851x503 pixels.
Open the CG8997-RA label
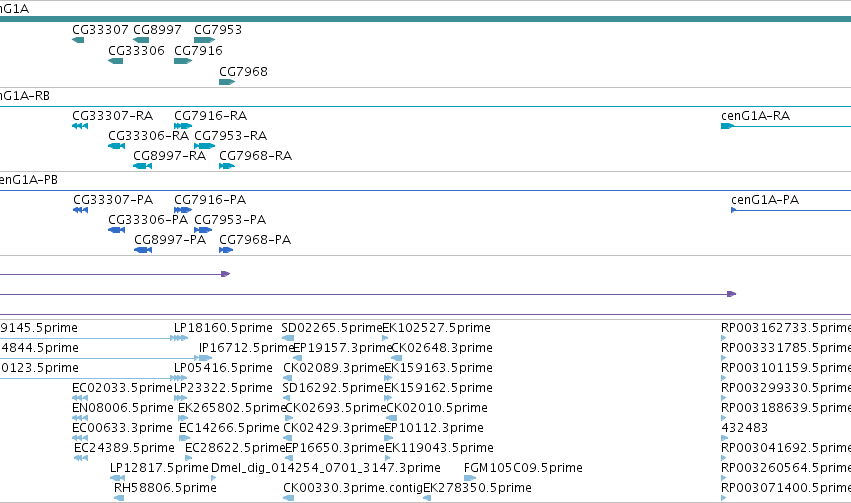(x=169, y=156)
